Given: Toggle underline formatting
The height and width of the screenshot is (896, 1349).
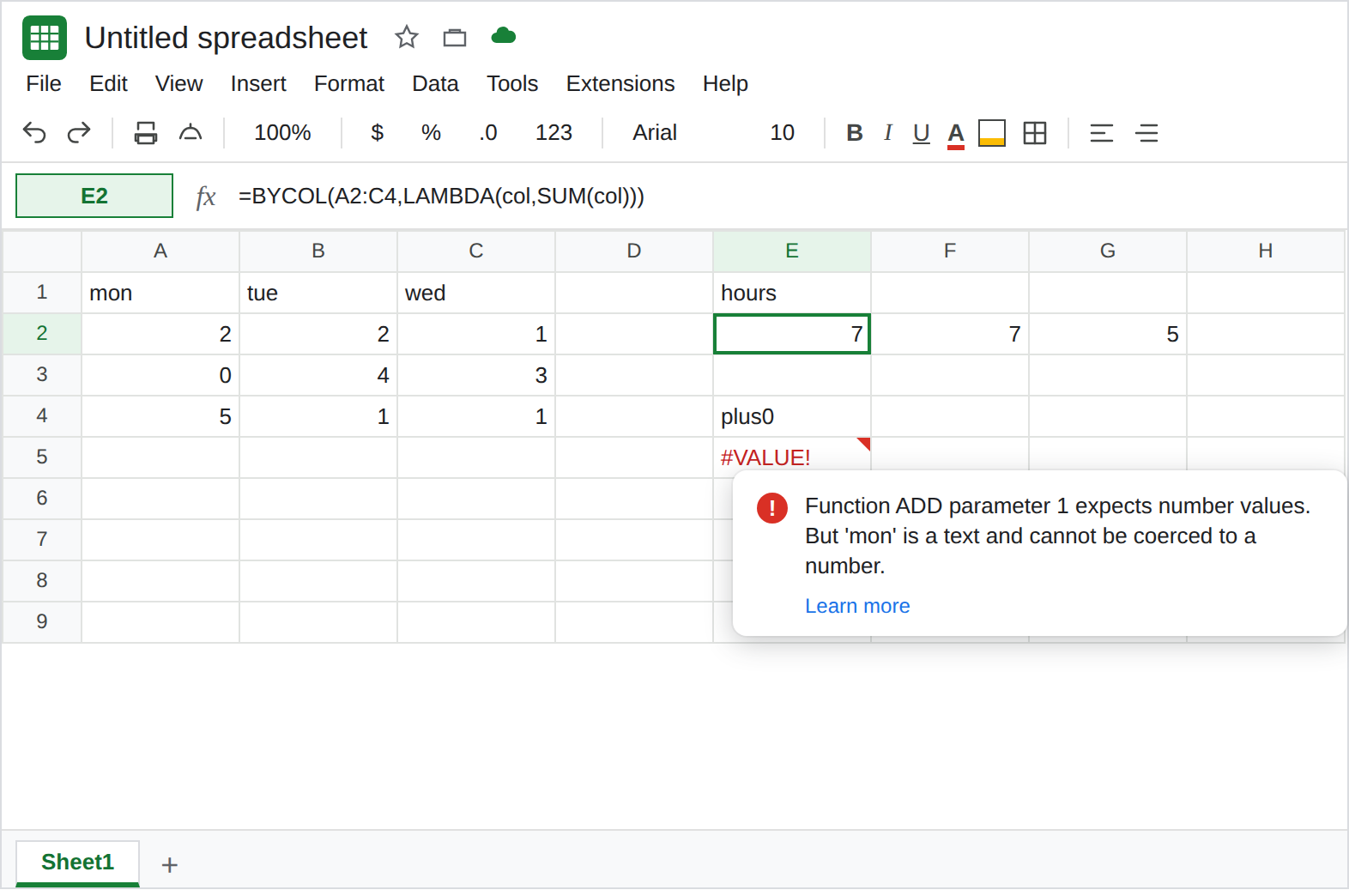Looking at the screenshot, I should click(922, 133).
